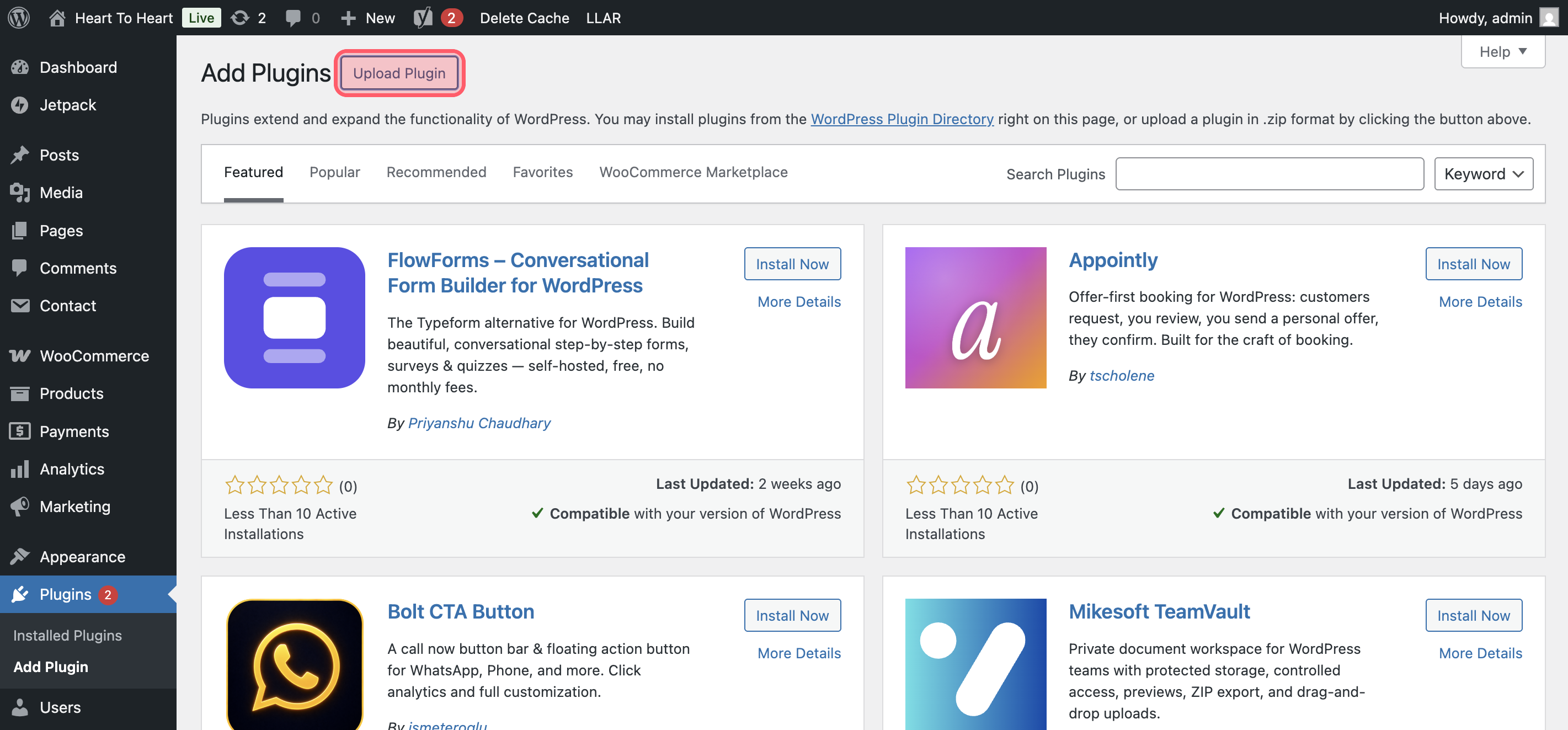Viewport: 1568px width, 730px height.
Task: Open LLAR in the admin bar
Action: pos(604,18)
